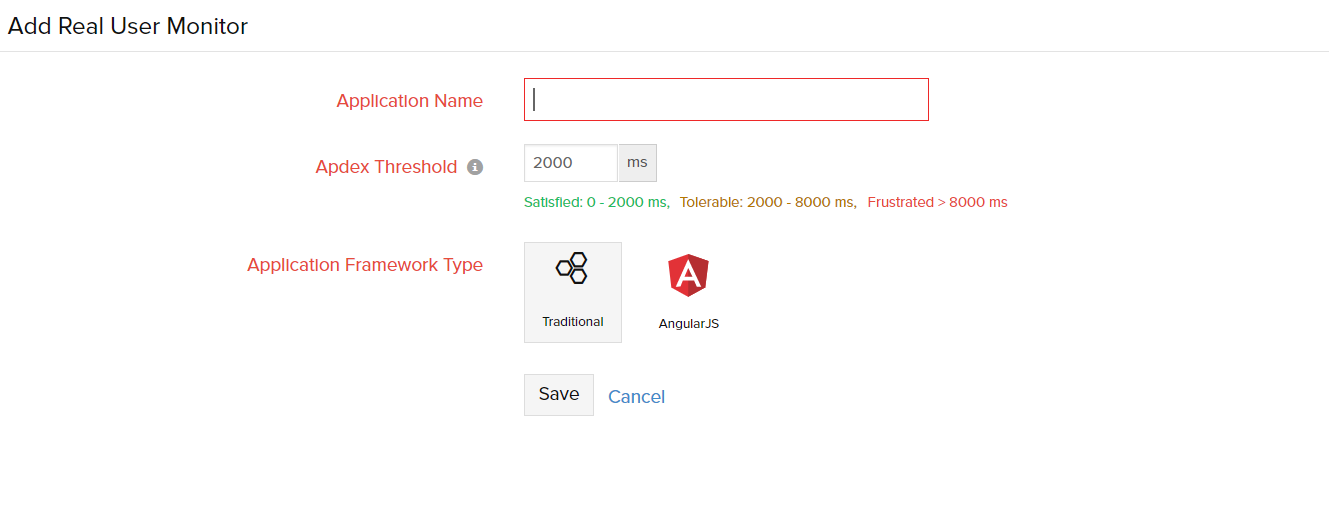Click the red AngularJS shield logo
1329x523 pixels.
tap(688, 275)
